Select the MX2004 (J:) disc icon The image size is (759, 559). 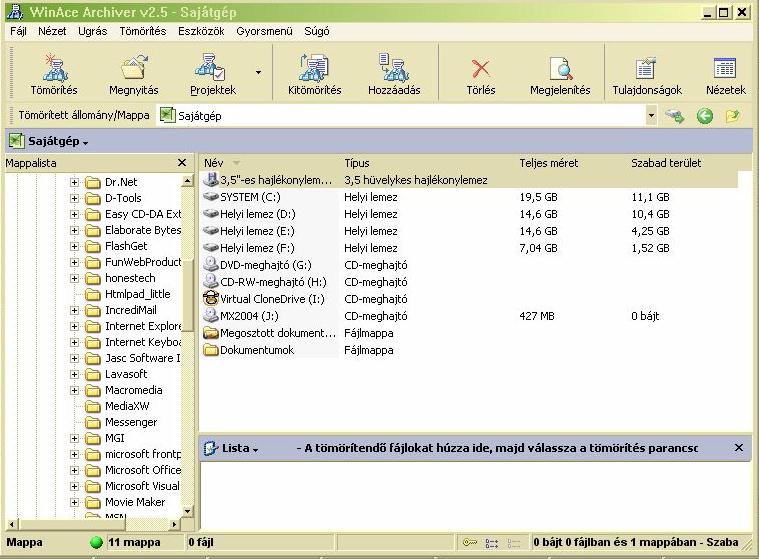pos(211,315)
